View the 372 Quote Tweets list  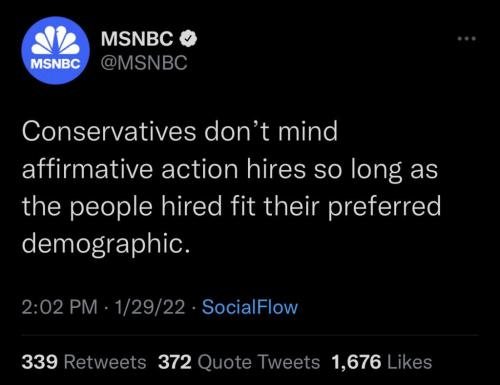click(x=239, y=362)
